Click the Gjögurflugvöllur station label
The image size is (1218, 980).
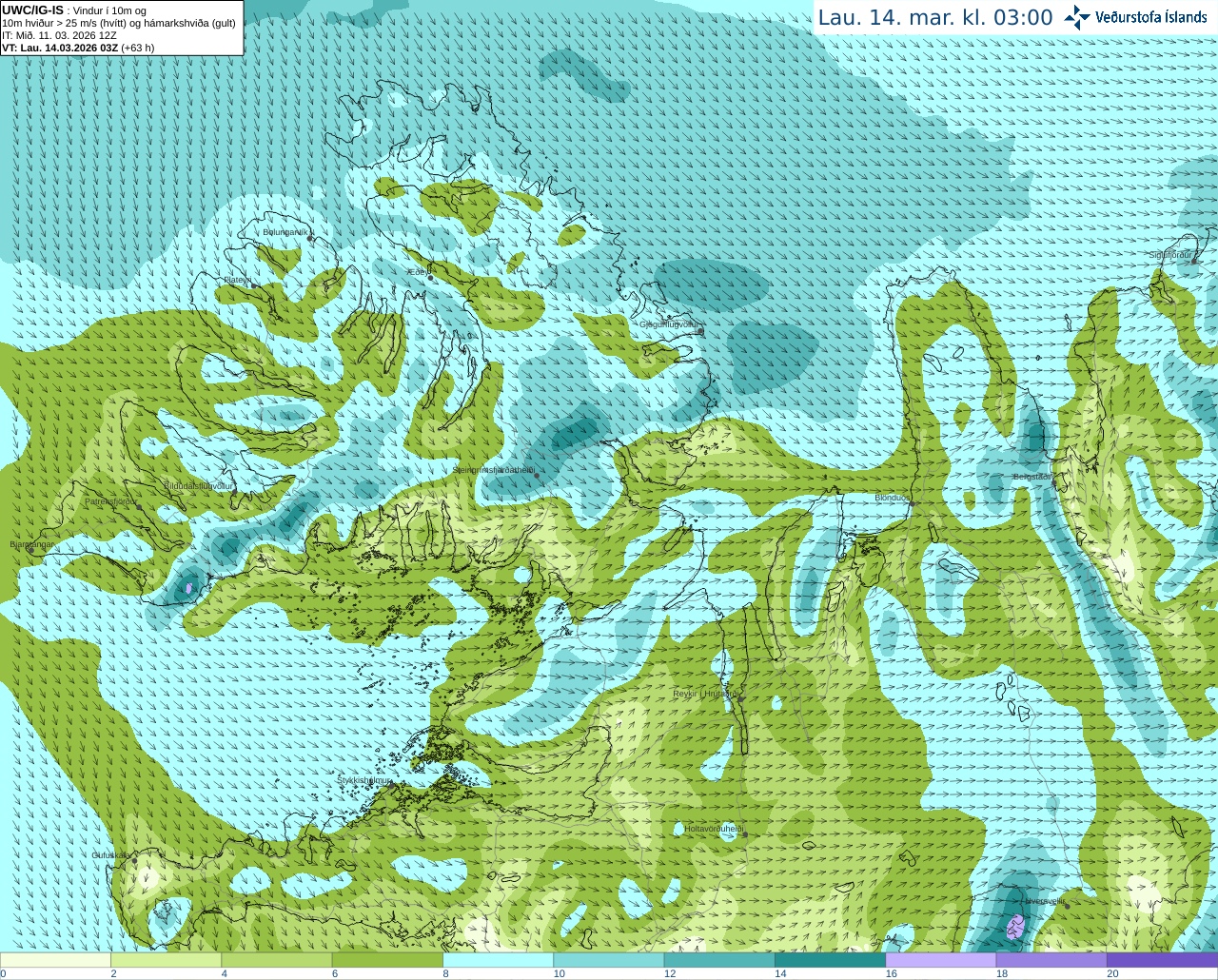pyautogui.click(x=670, y=324)
